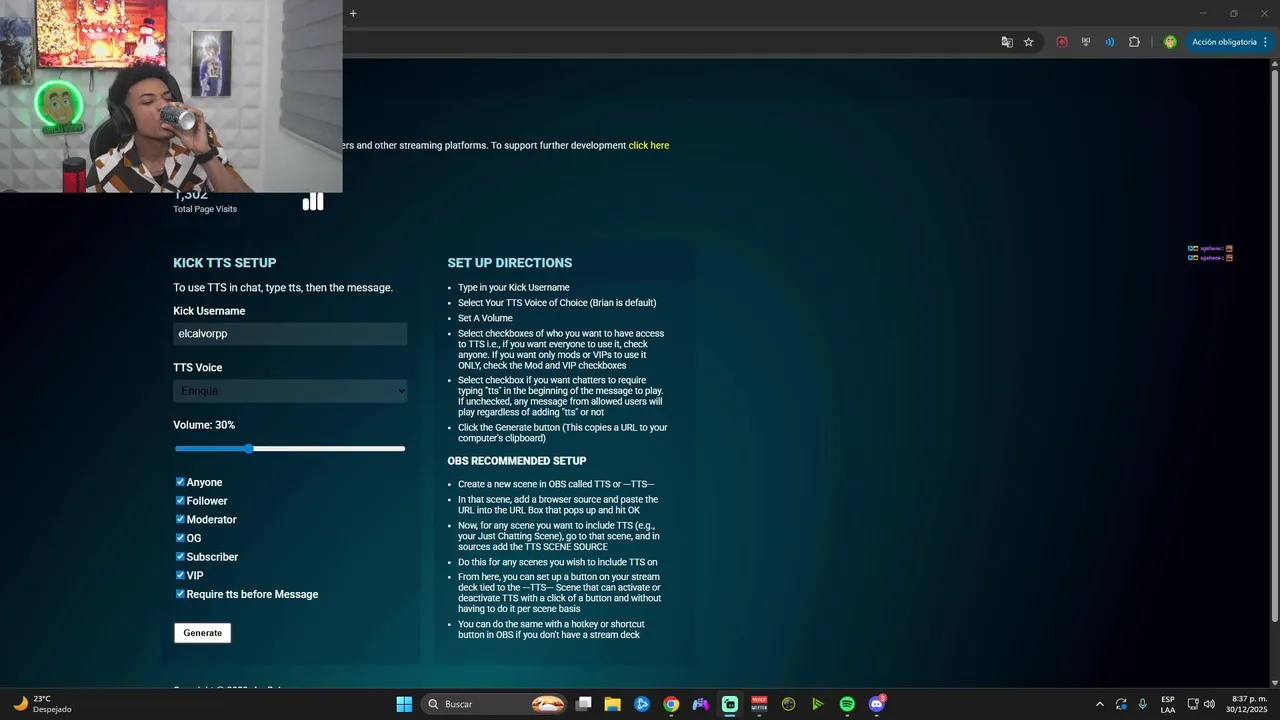
Task: Click the sync status tray icon
Action: (x=1121, y=704)
